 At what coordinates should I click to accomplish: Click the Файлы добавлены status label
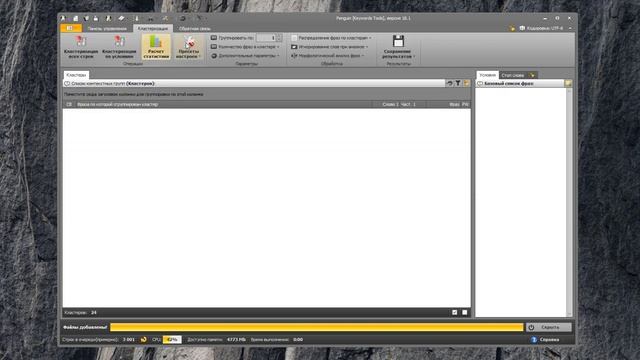pyautogui.click(x=85, y=327)
